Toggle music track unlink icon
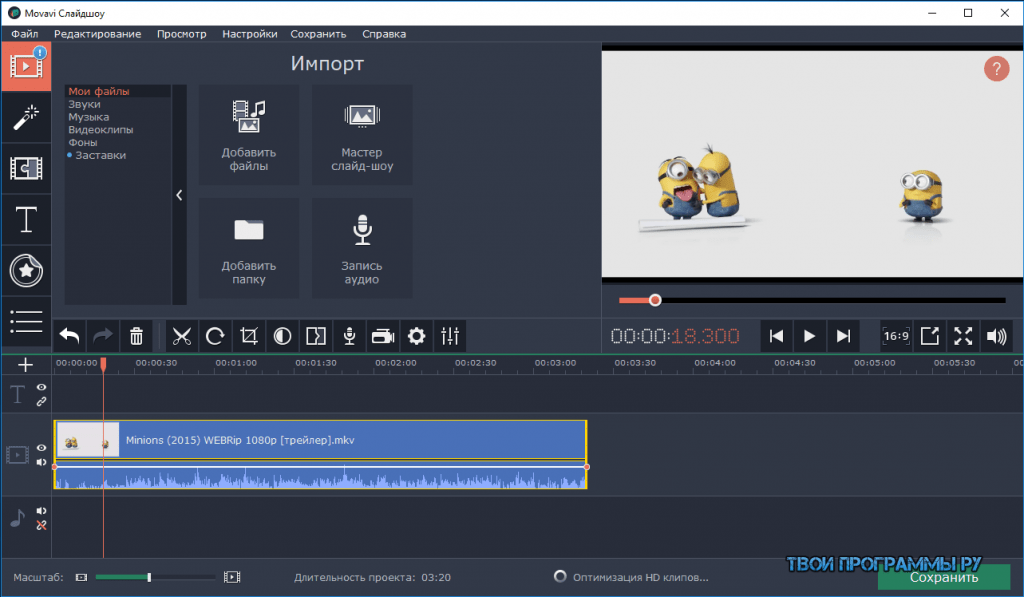The image size is (1024, 597). tap(41, 525)
